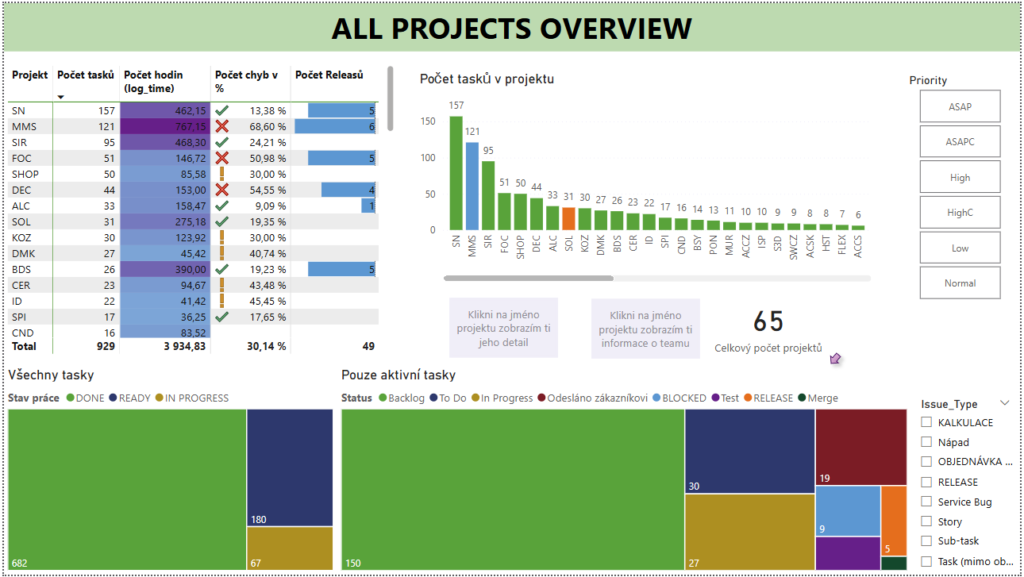This screenshot has height=577, width=1024.
Task: Collapse the Issue_Type slicer chevron
Action: [1004, 403]
